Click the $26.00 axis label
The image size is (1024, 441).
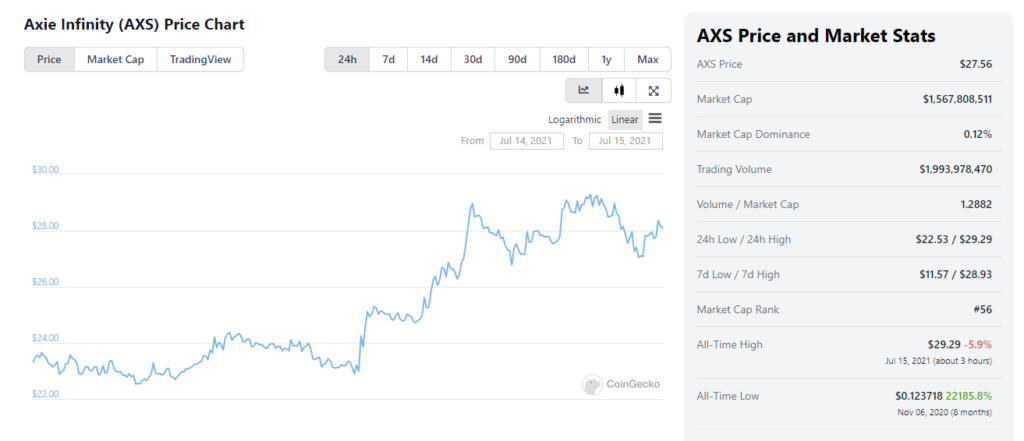(x=46, y=282)
